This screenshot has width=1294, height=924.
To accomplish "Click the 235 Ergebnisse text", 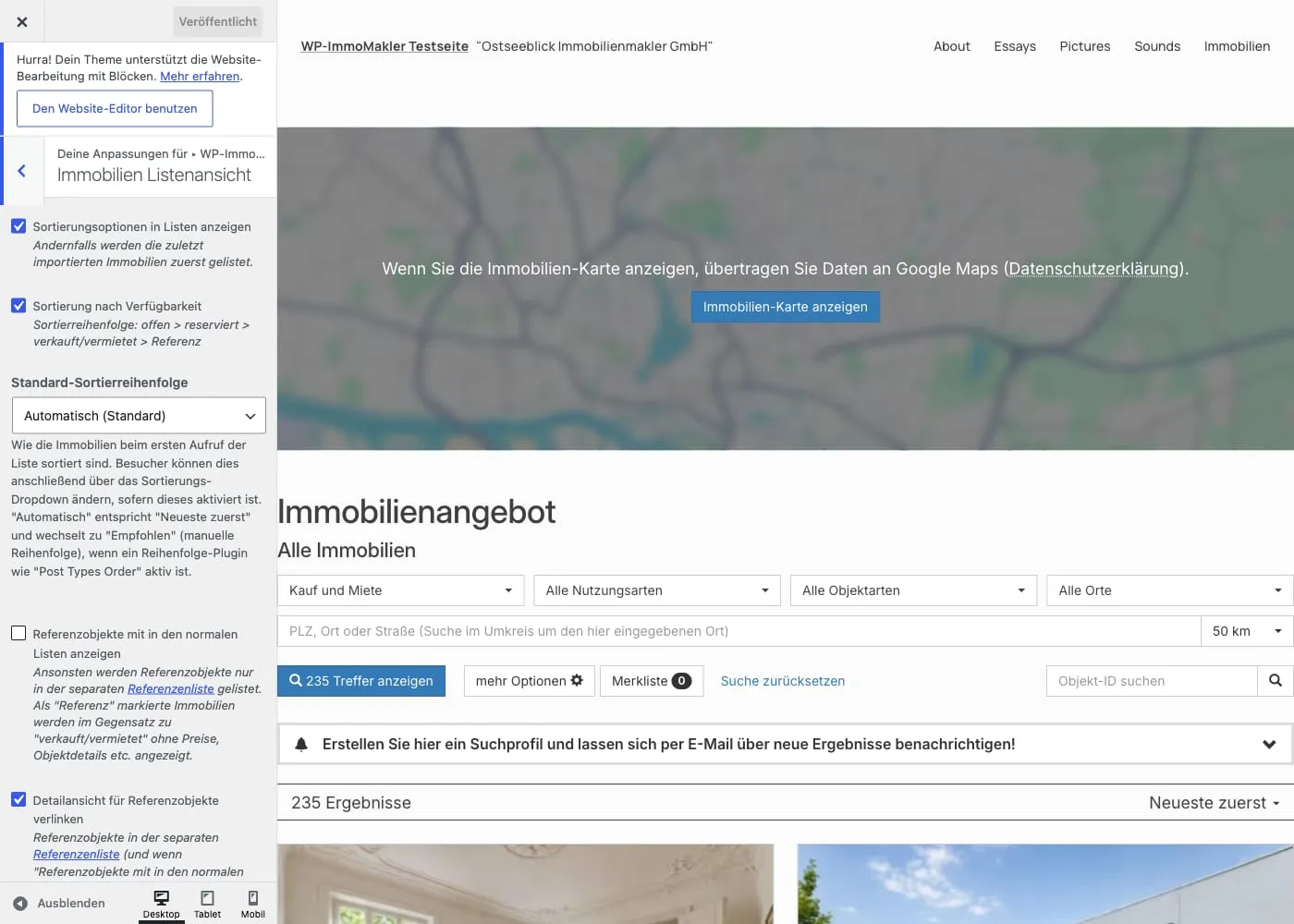I will [x=351, y=803].
